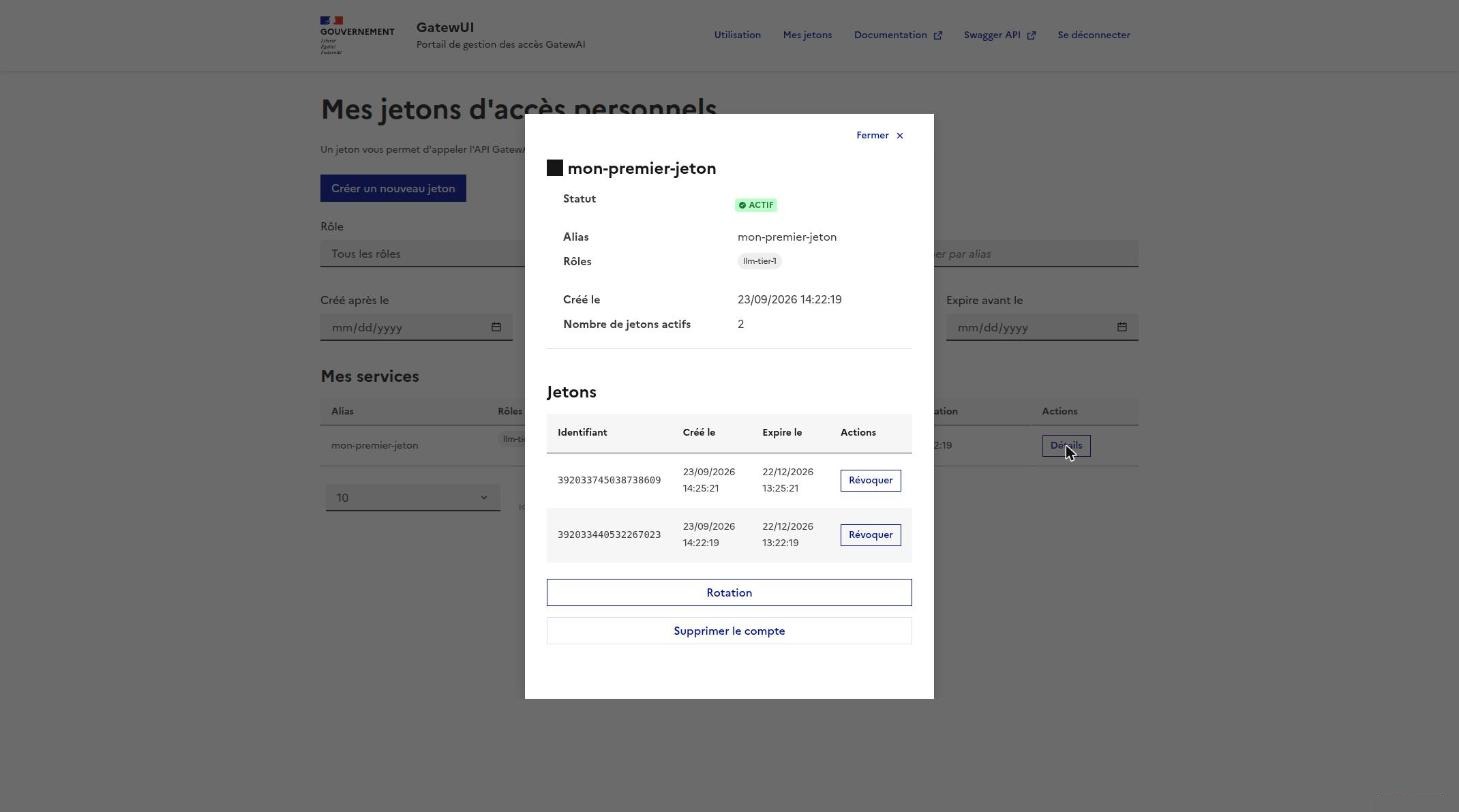
Task: Click the ACTIF status badge
Action: 756,205
